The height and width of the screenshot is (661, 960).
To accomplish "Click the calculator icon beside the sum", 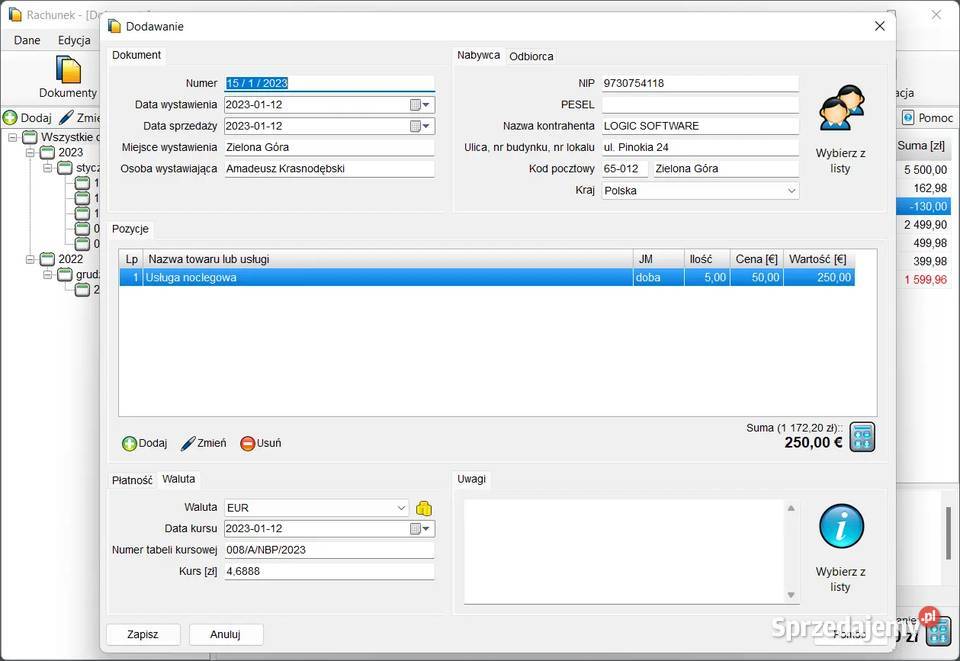I will 862,437.
